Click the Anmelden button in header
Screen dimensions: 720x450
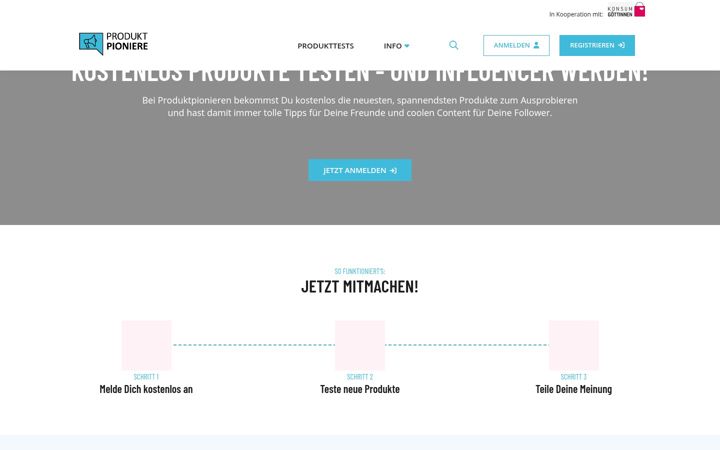[x=516, y=45]
